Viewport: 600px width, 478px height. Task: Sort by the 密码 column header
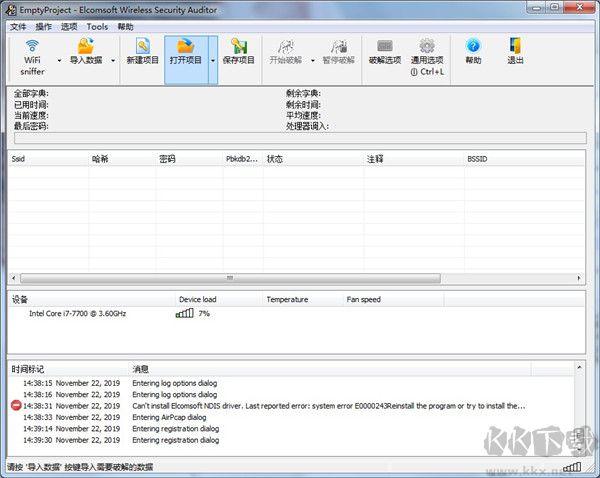coord(189,159)
